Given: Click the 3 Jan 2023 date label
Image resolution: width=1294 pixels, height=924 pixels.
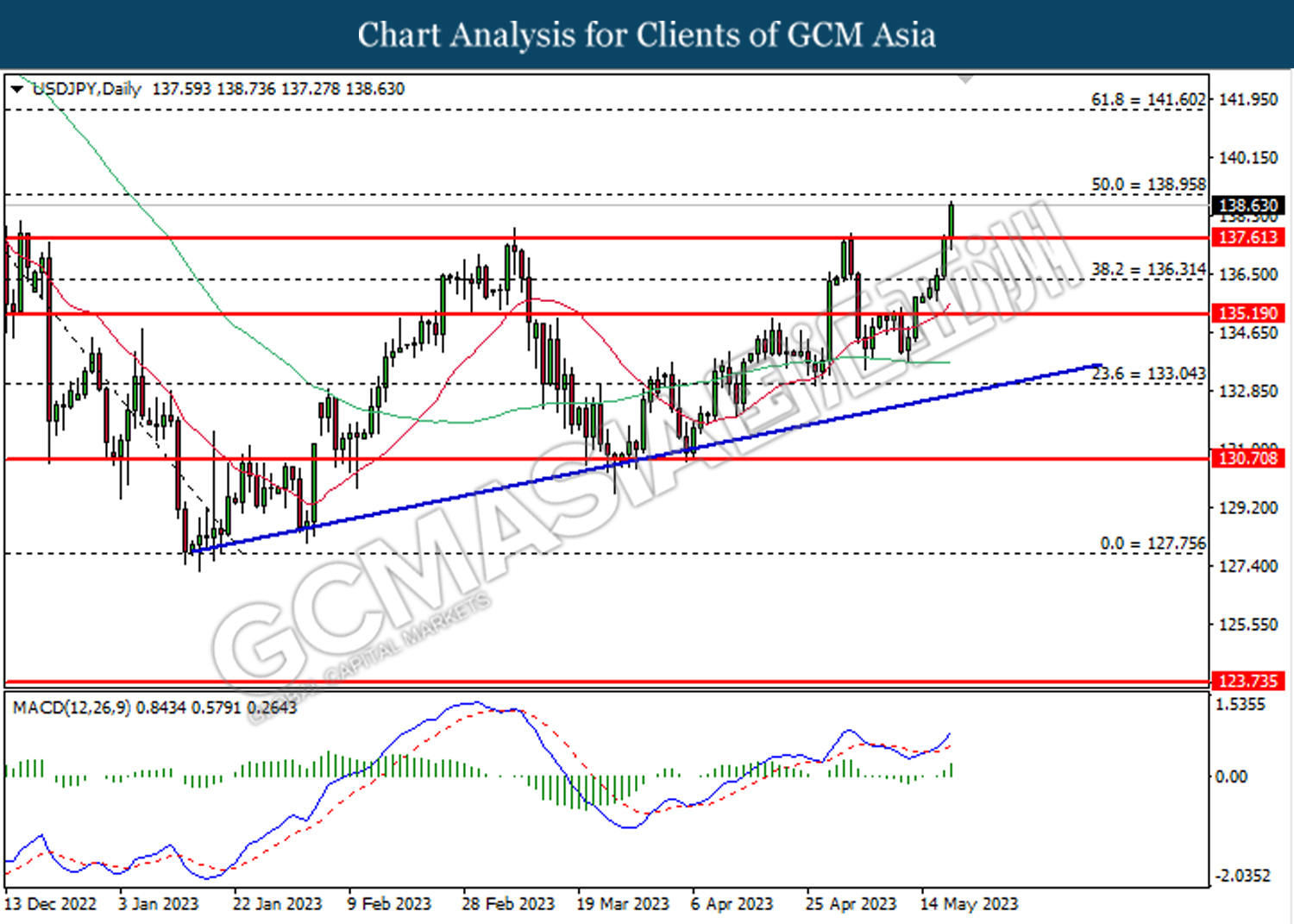Looking at the screenshot, I should [158, 904].
